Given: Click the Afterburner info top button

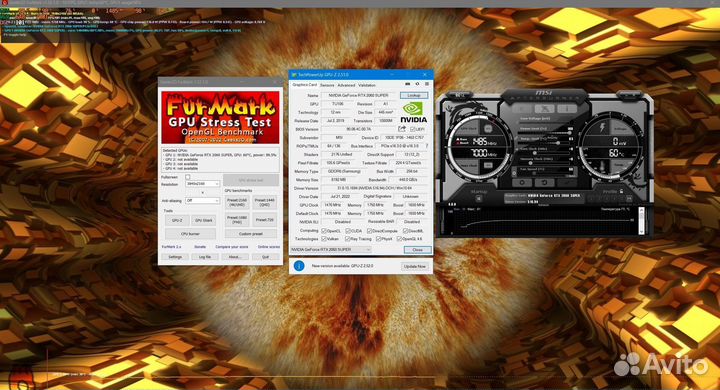Looking at the screenshot, I should point(566,109).
